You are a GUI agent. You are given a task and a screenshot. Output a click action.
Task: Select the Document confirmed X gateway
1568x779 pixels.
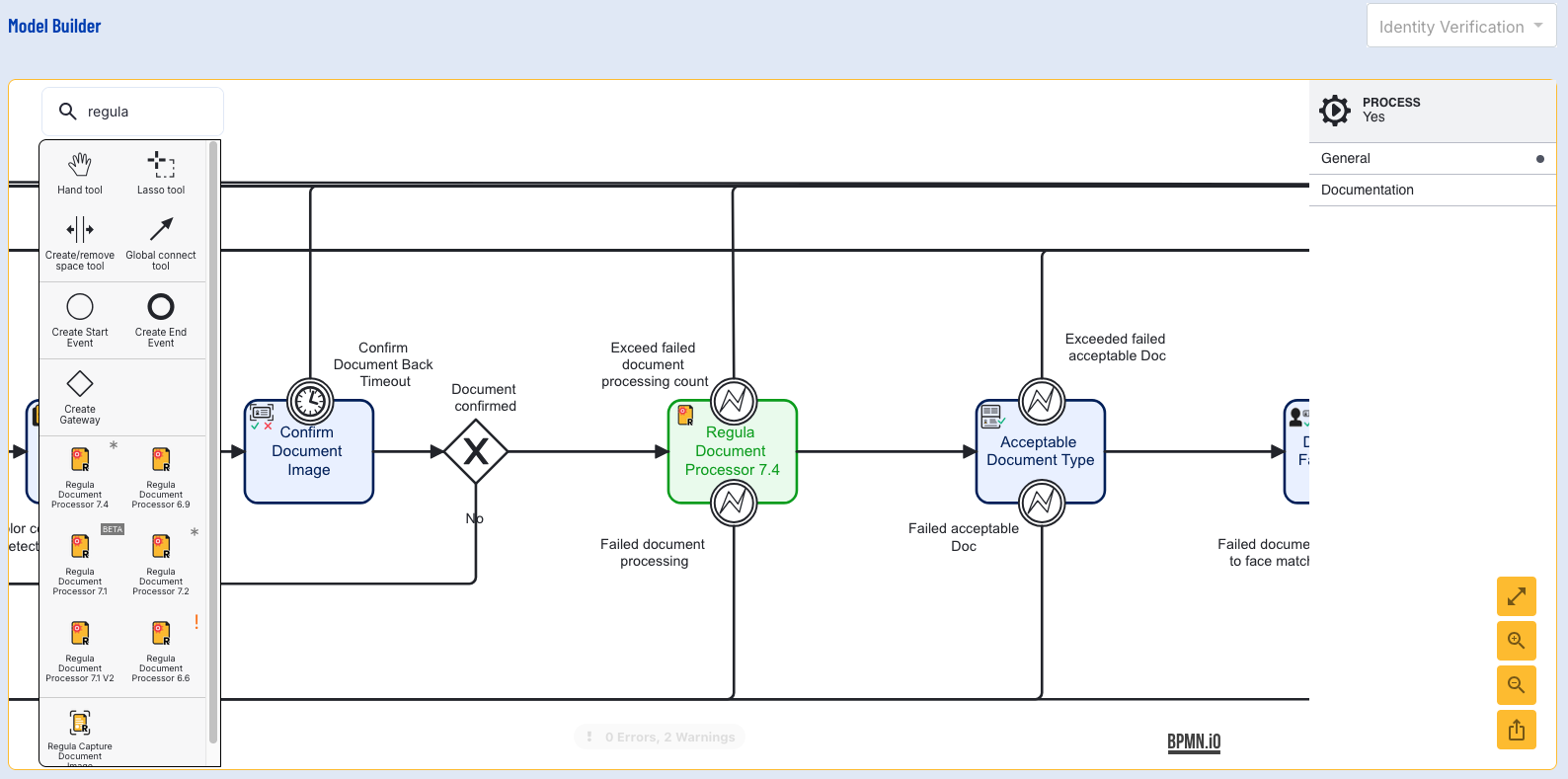(476, 451)
